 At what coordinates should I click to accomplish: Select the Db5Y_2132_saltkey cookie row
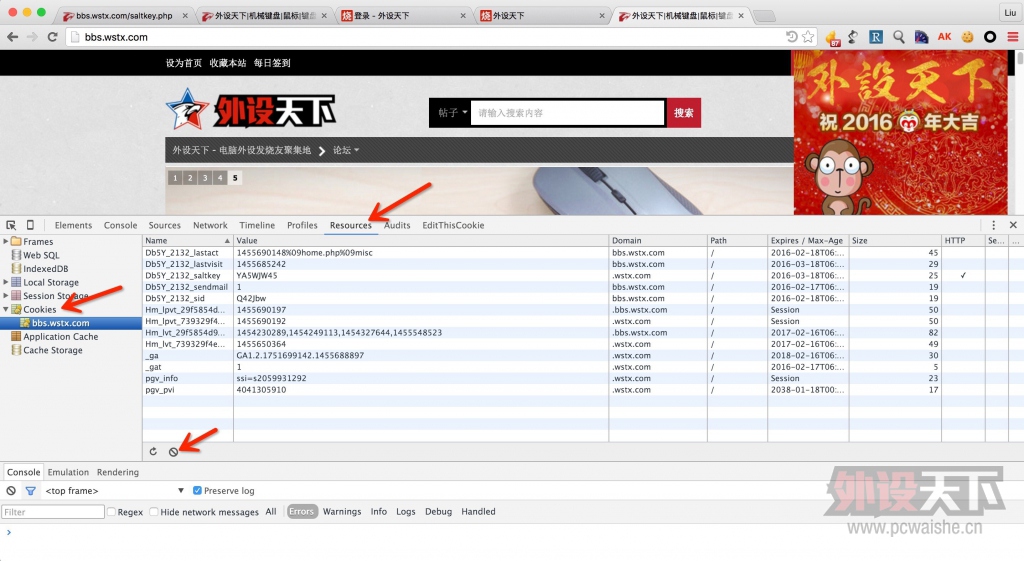point(583,276)
